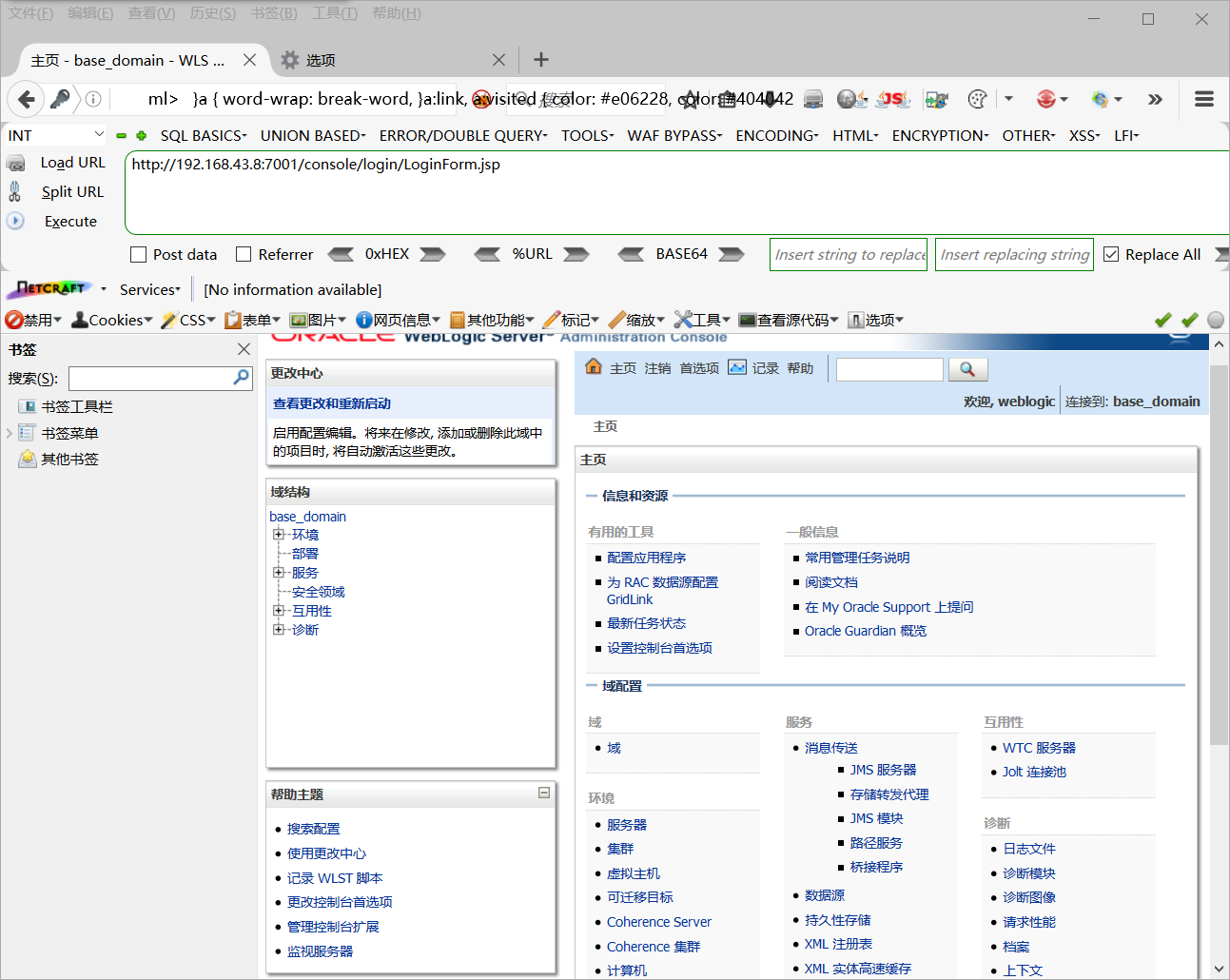Select the HackBar key icon near address bar
Image resolution: width=1230 pixels, height=980 pixels.
click(x=58, y=99)
